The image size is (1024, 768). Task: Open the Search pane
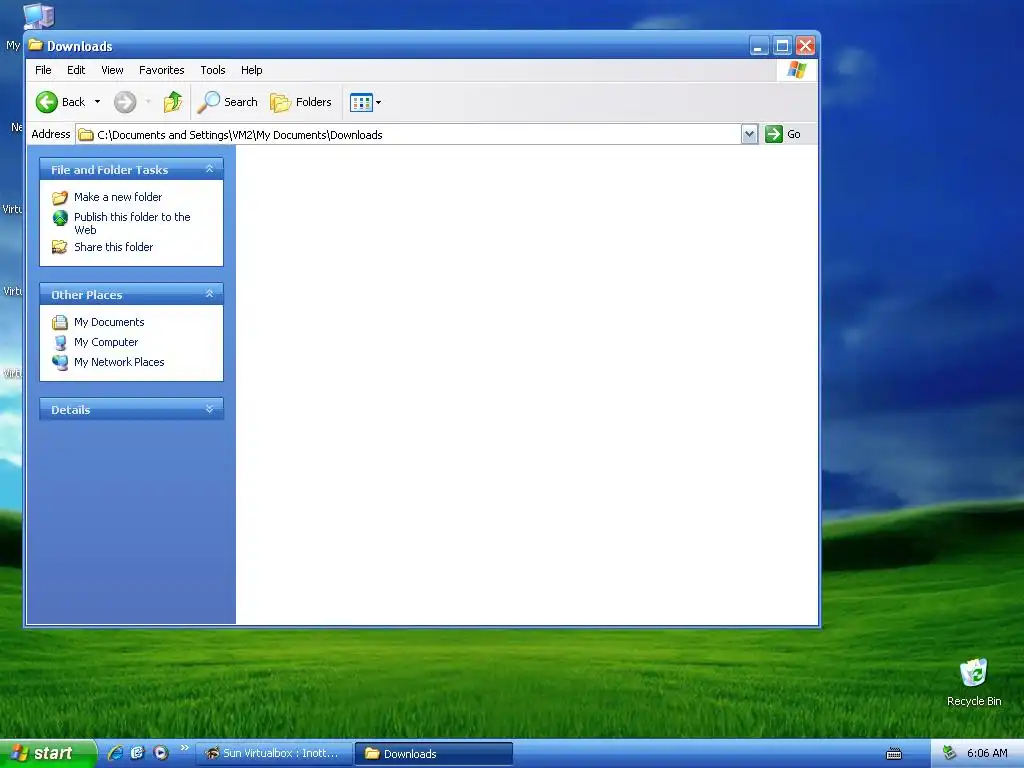[x=227, y=102]
